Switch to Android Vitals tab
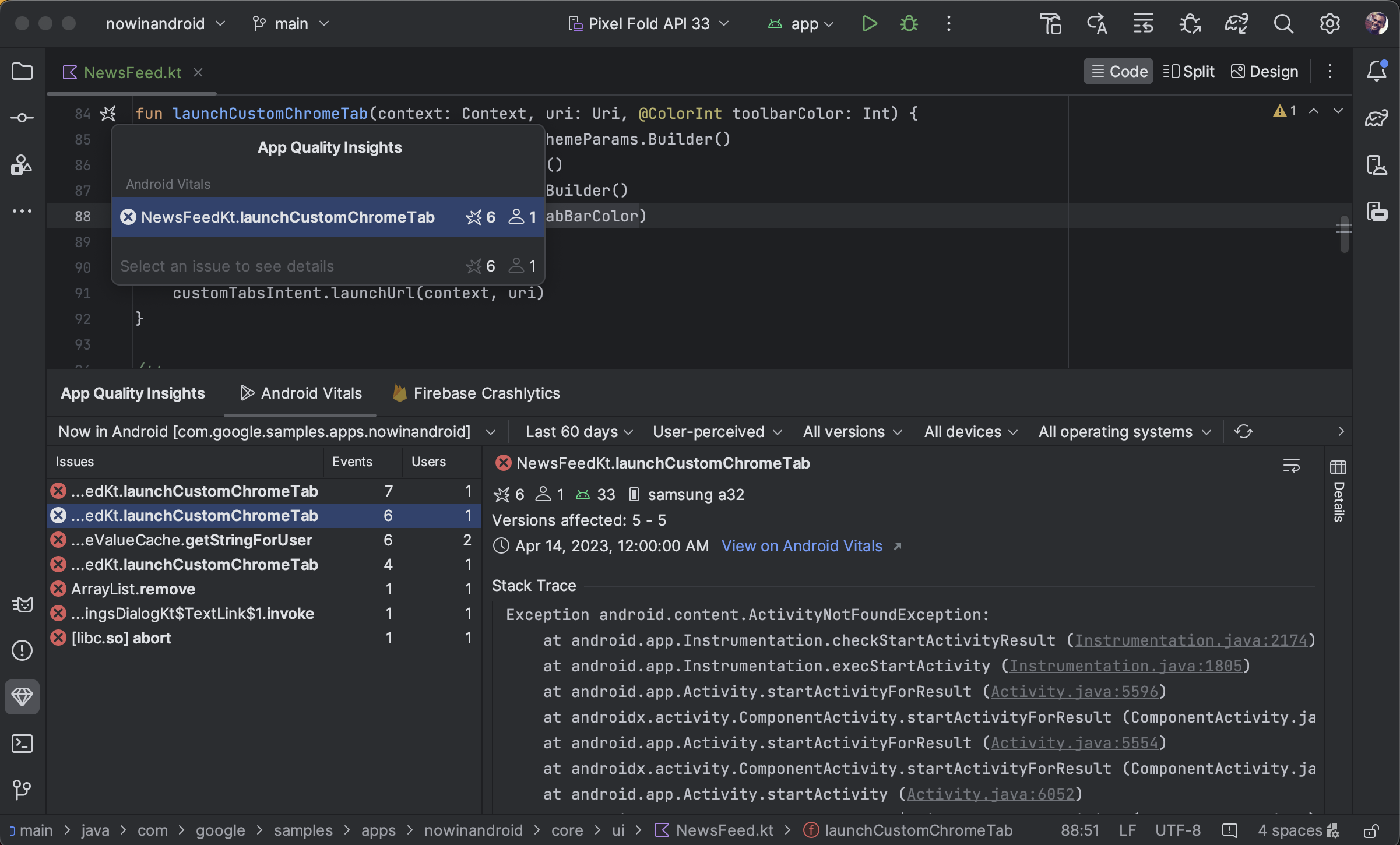Viewport: 1400px width, 845px height. 311,392
